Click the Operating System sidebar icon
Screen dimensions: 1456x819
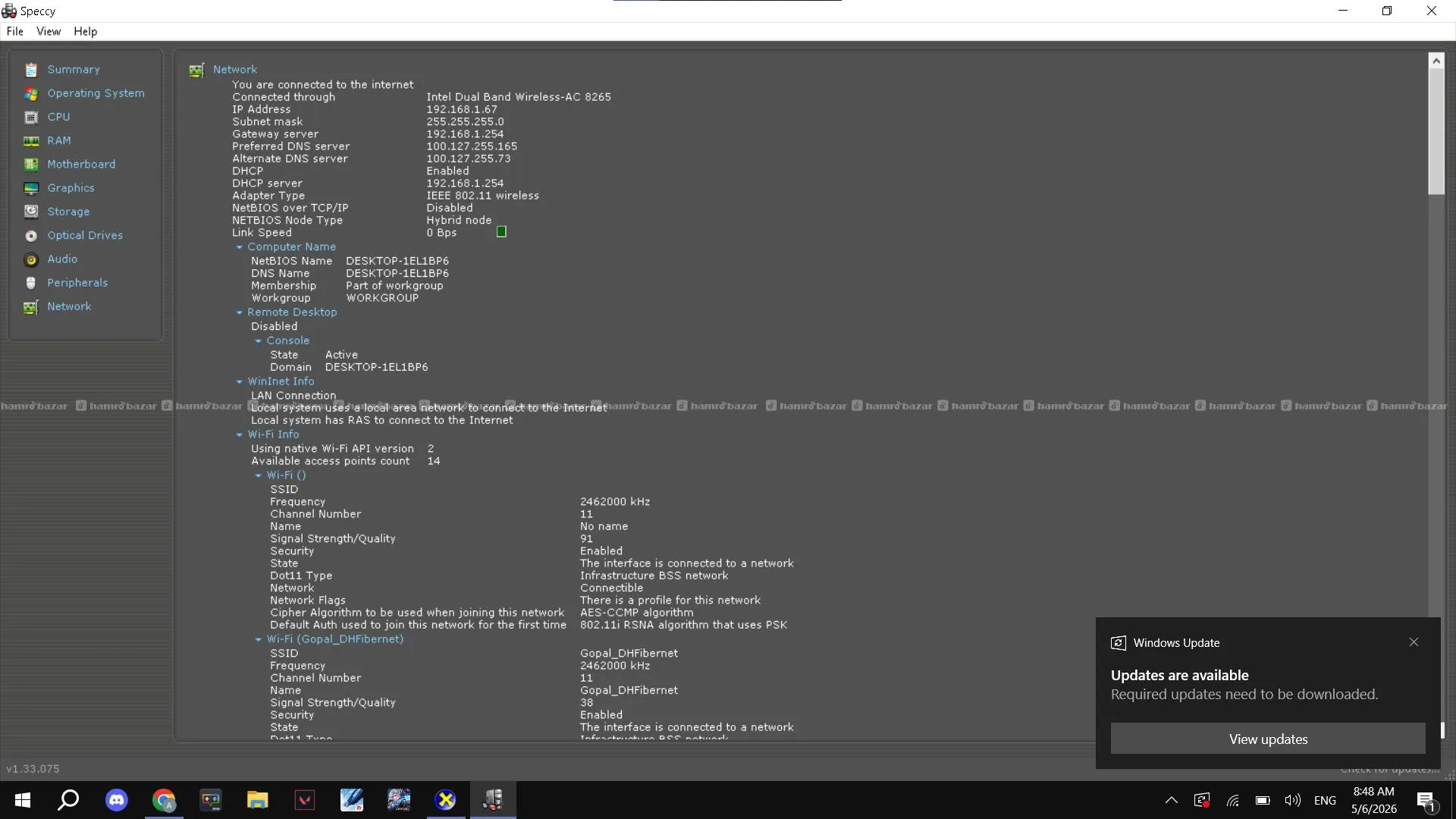click(31, 93)
